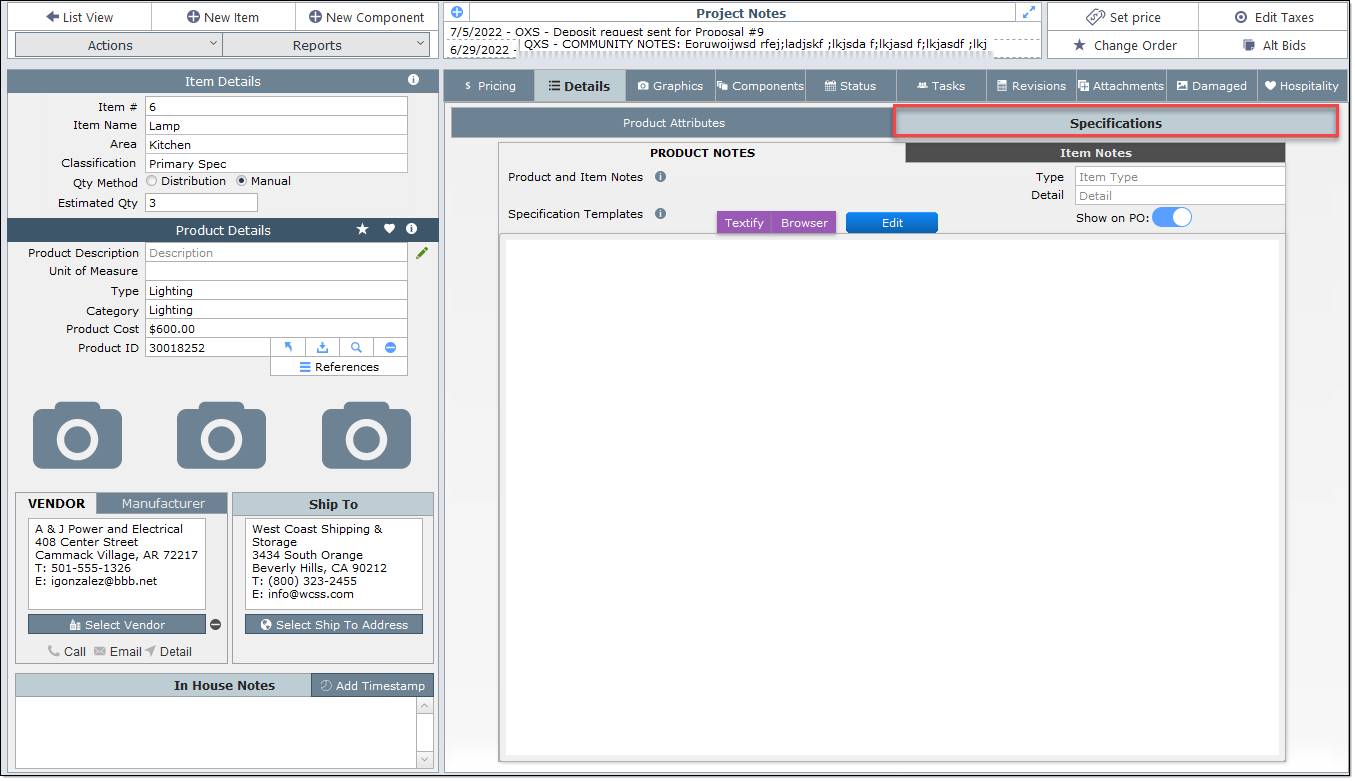Go back to List View
Screen dimensions: 1355x781
tap(80, 17)
